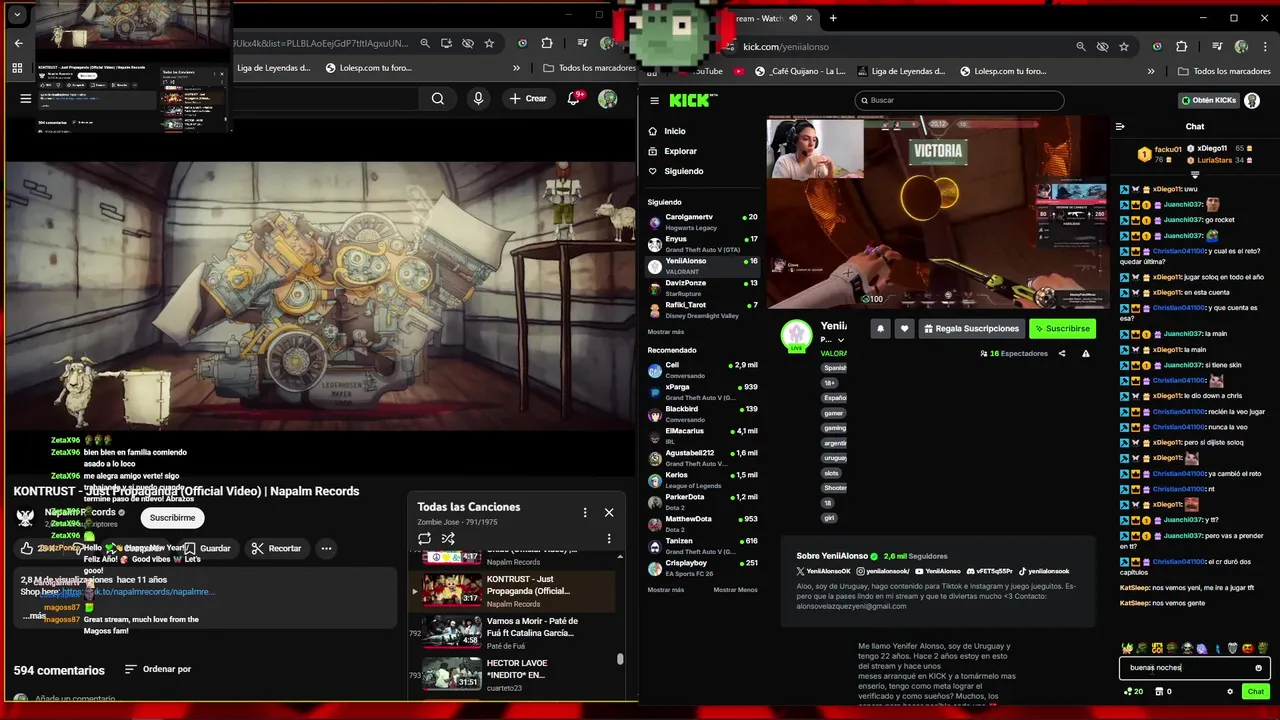The height and width of the screenshot is (720, 1280).
Task: Close the Todas las Canciones playlist panel
Action: [609, 512]
